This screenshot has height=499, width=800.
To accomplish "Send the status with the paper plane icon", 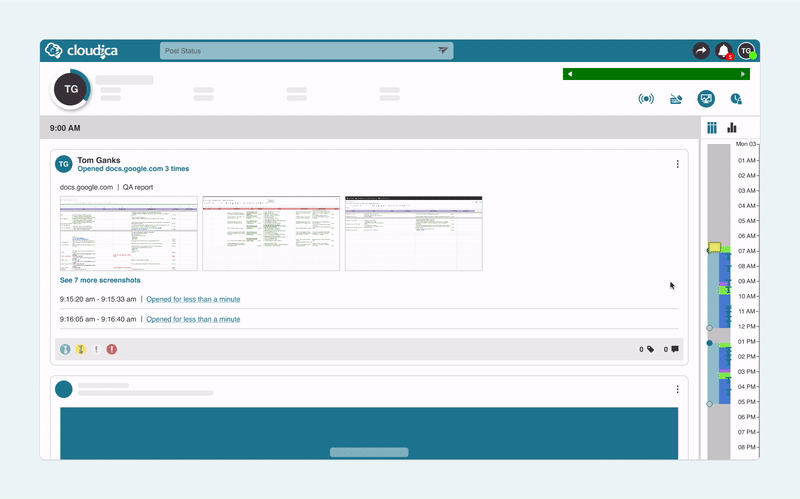I will point(442,50).
